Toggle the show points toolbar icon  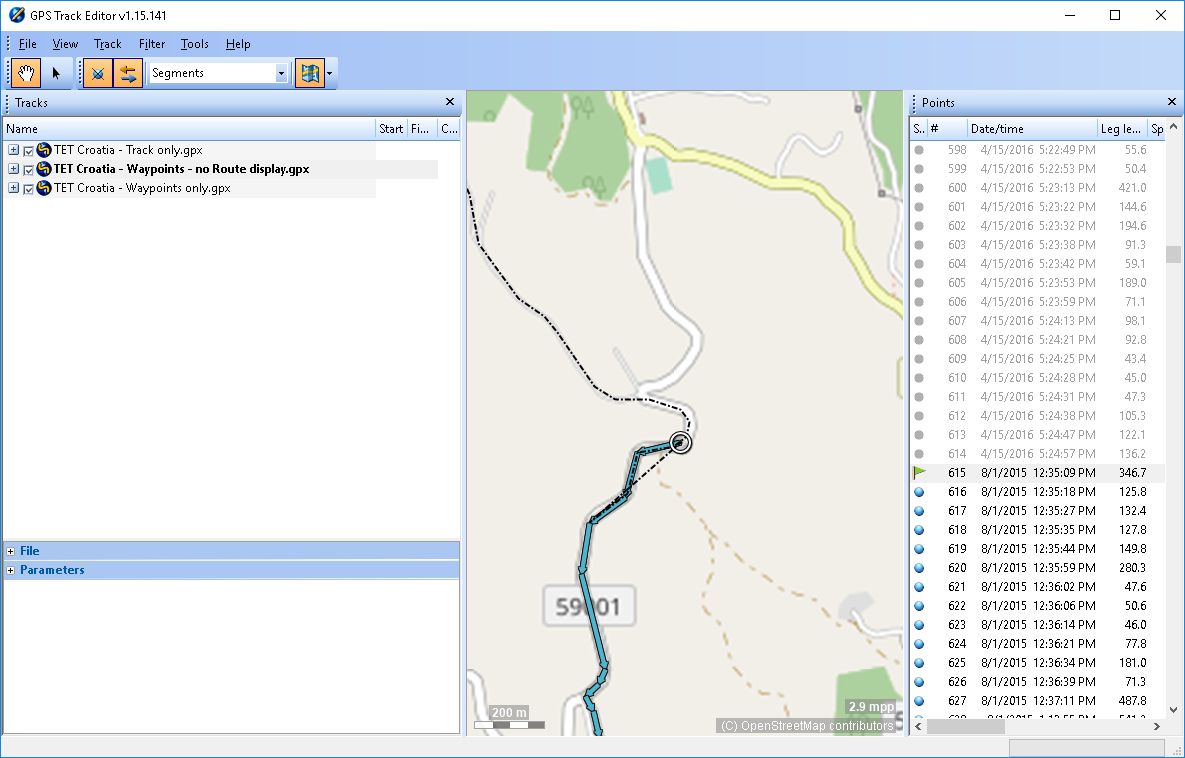[x=97, y=73]
